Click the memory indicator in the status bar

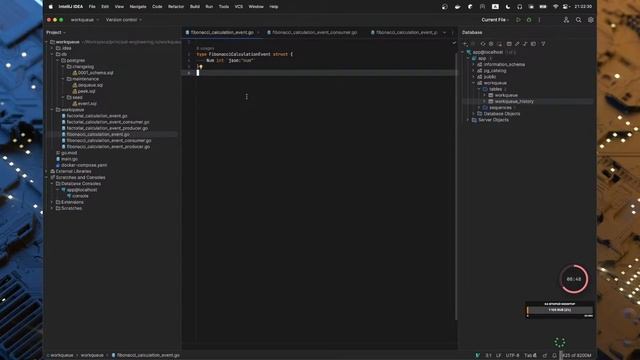coord(577,356)
